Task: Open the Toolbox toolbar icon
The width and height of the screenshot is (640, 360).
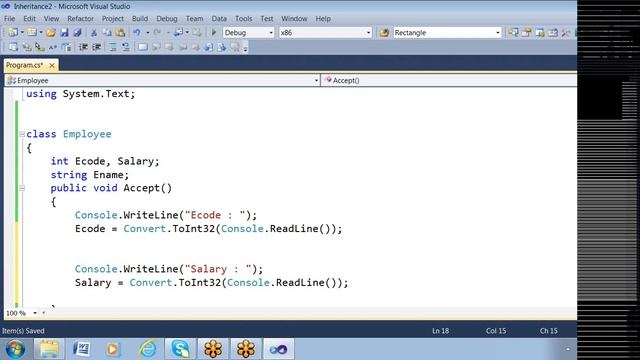Action: tap(553, 33)
